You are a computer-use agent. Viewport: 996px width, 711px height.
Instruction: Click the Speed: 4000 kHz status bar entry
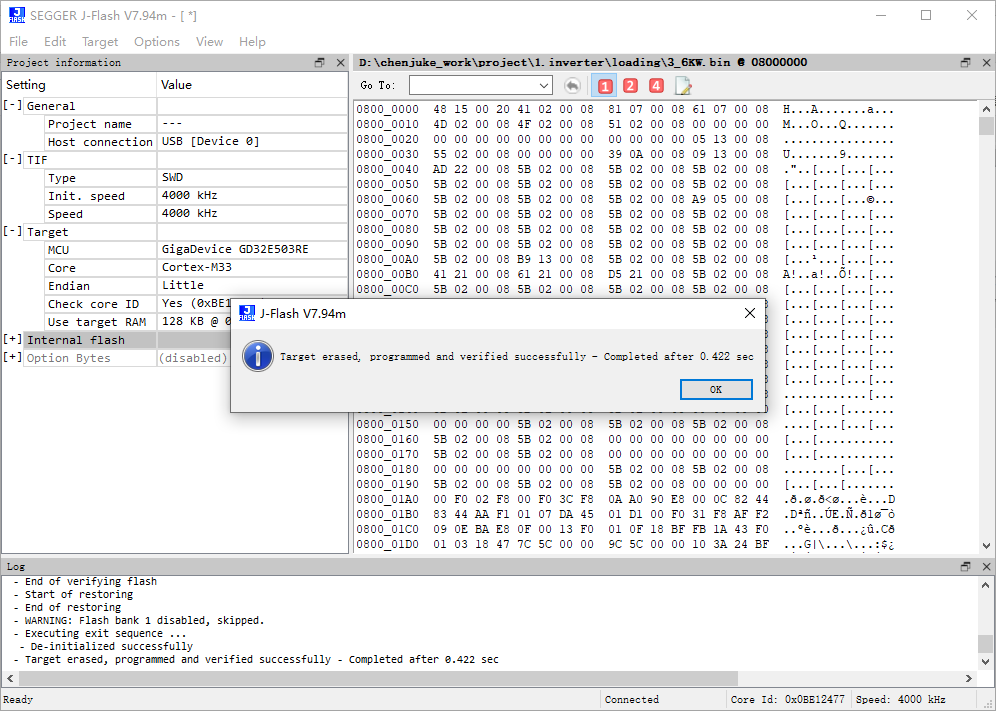click(x=901, y=700)
